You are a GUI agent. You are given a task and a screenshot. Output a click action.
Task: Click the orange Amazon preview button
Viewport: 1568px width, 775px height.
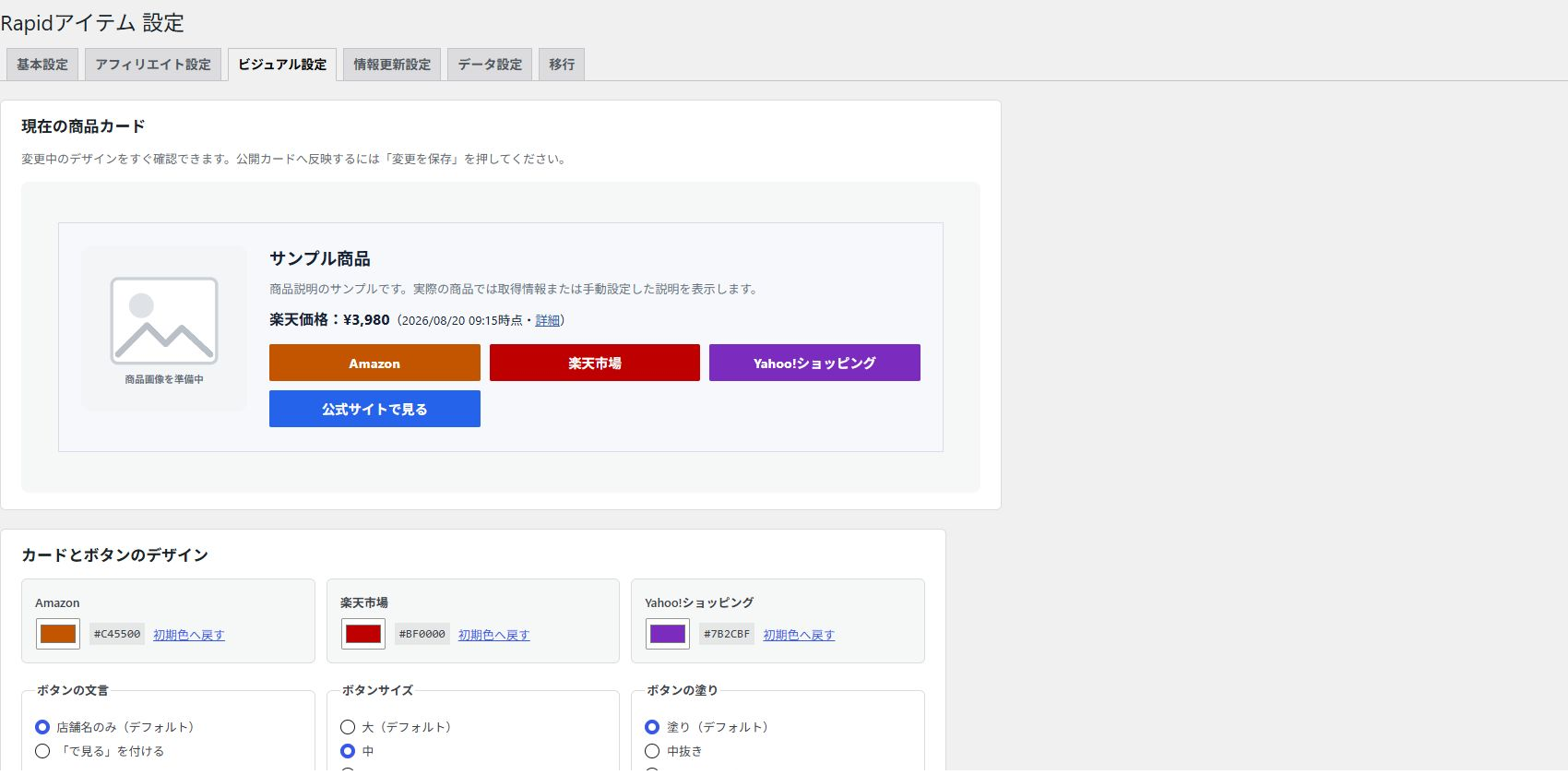[374, 363]
